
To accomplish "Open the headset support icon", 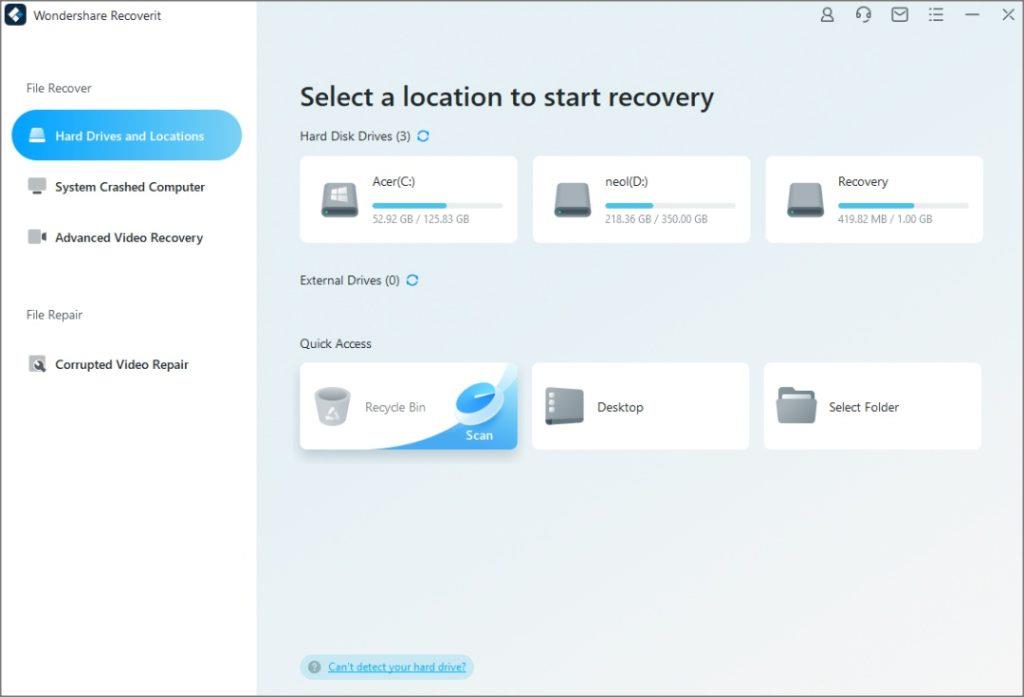I will point(863,14).
